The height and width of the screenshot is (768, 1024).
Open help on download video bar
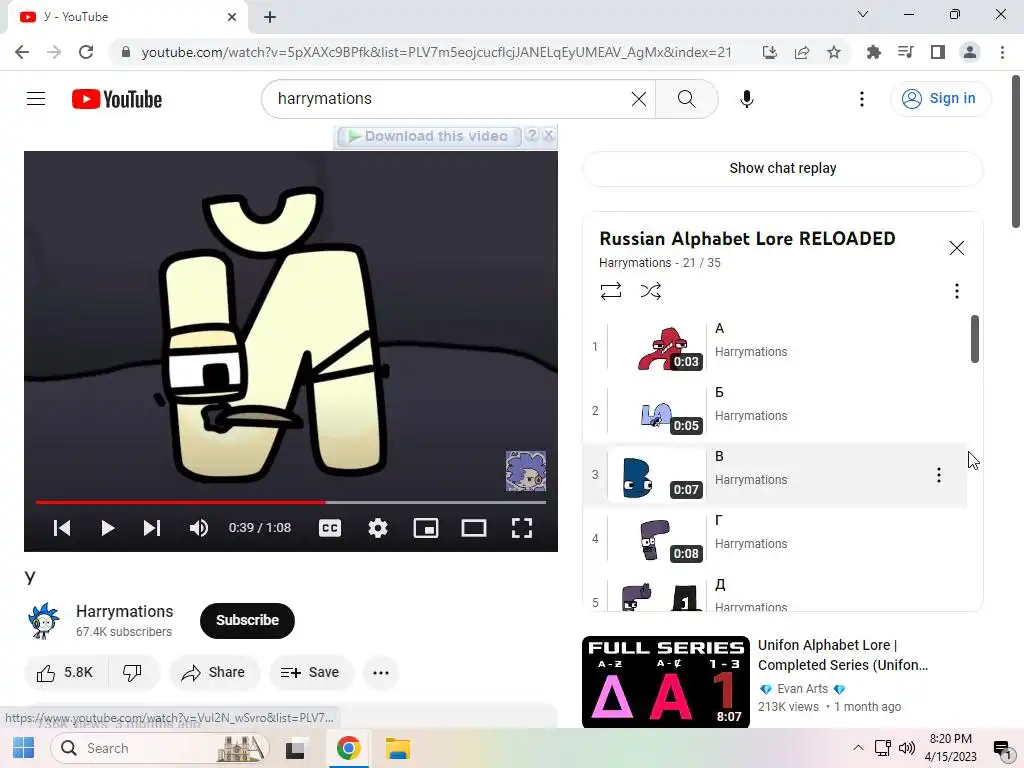point(532,135)
